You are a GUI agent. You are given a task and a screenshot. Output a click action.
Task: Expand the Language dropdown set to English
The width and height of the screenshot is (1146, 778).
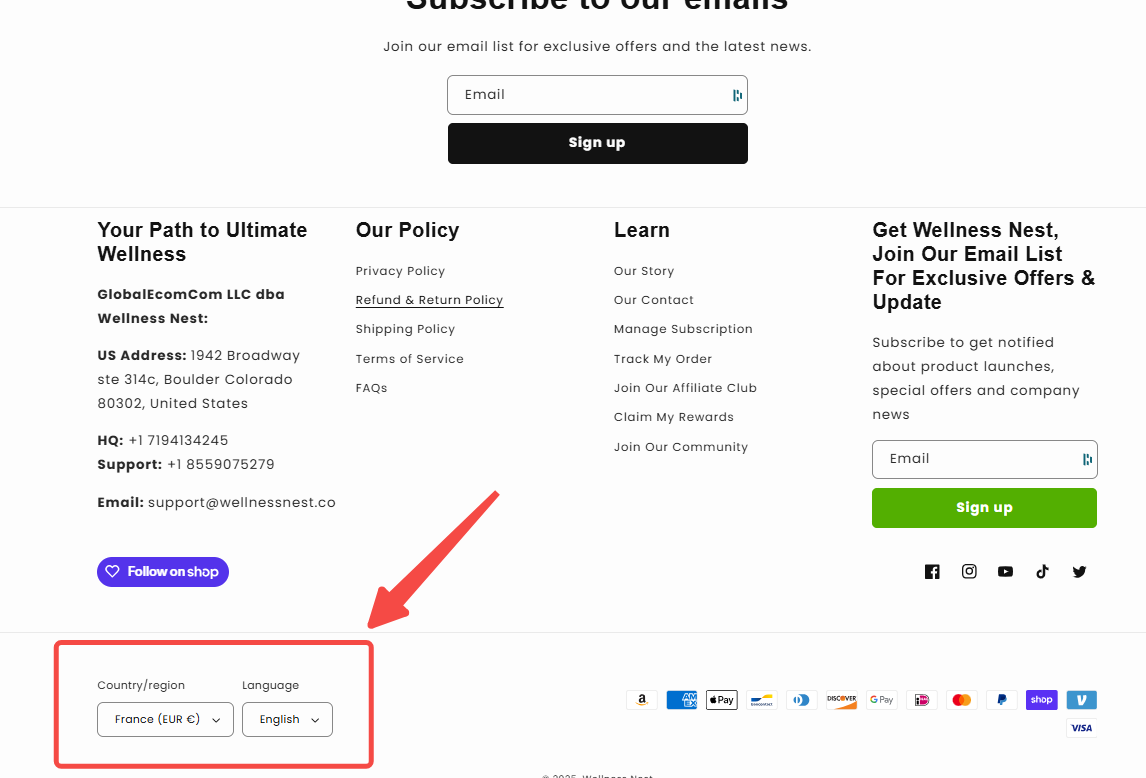coord(287,720)
